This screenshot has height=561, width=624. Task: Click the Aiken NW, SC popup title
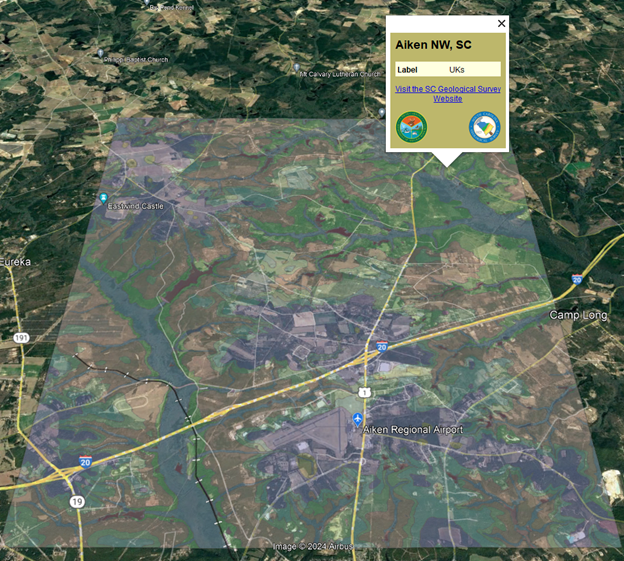click(433, 45)
